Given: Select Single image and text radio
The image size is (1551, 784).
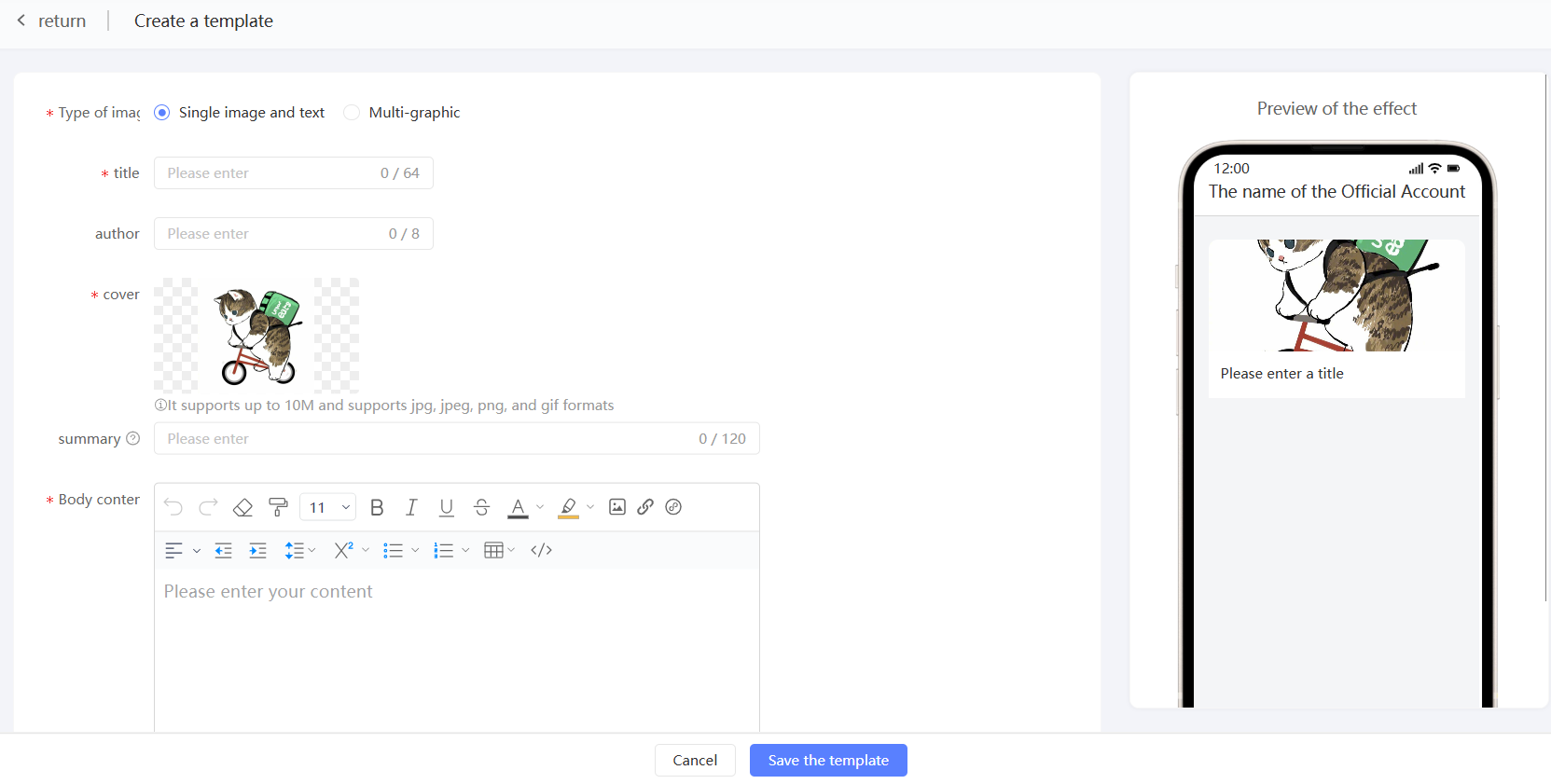Looking at the screenshot, I should [161, 112].
